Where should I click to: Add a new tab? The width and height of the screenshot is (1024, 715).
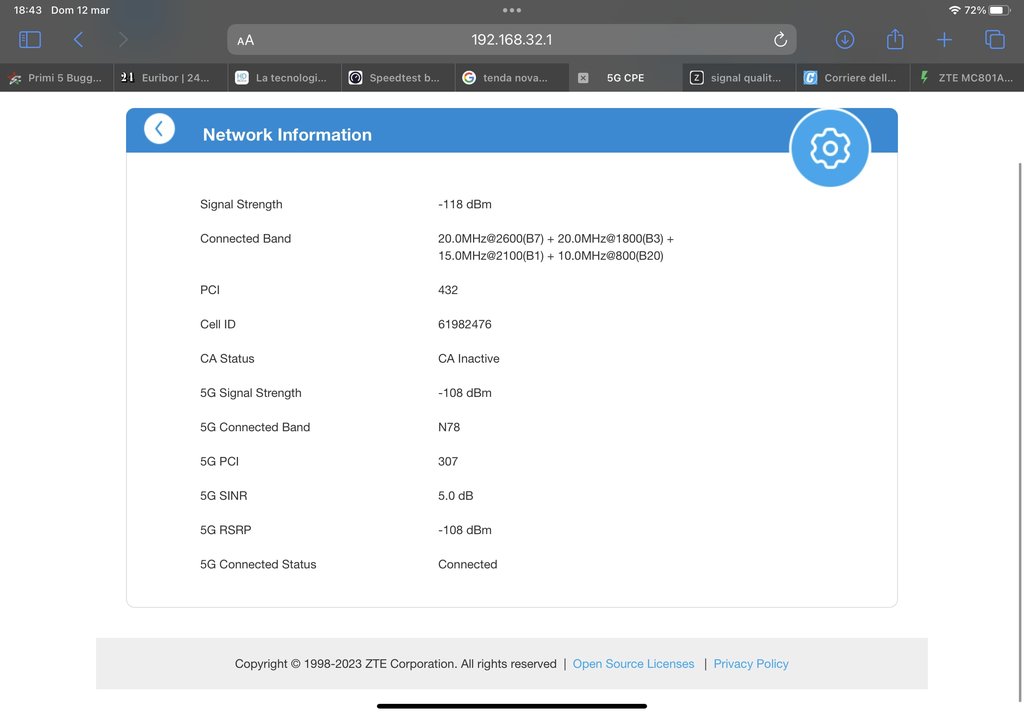(944, 40)
